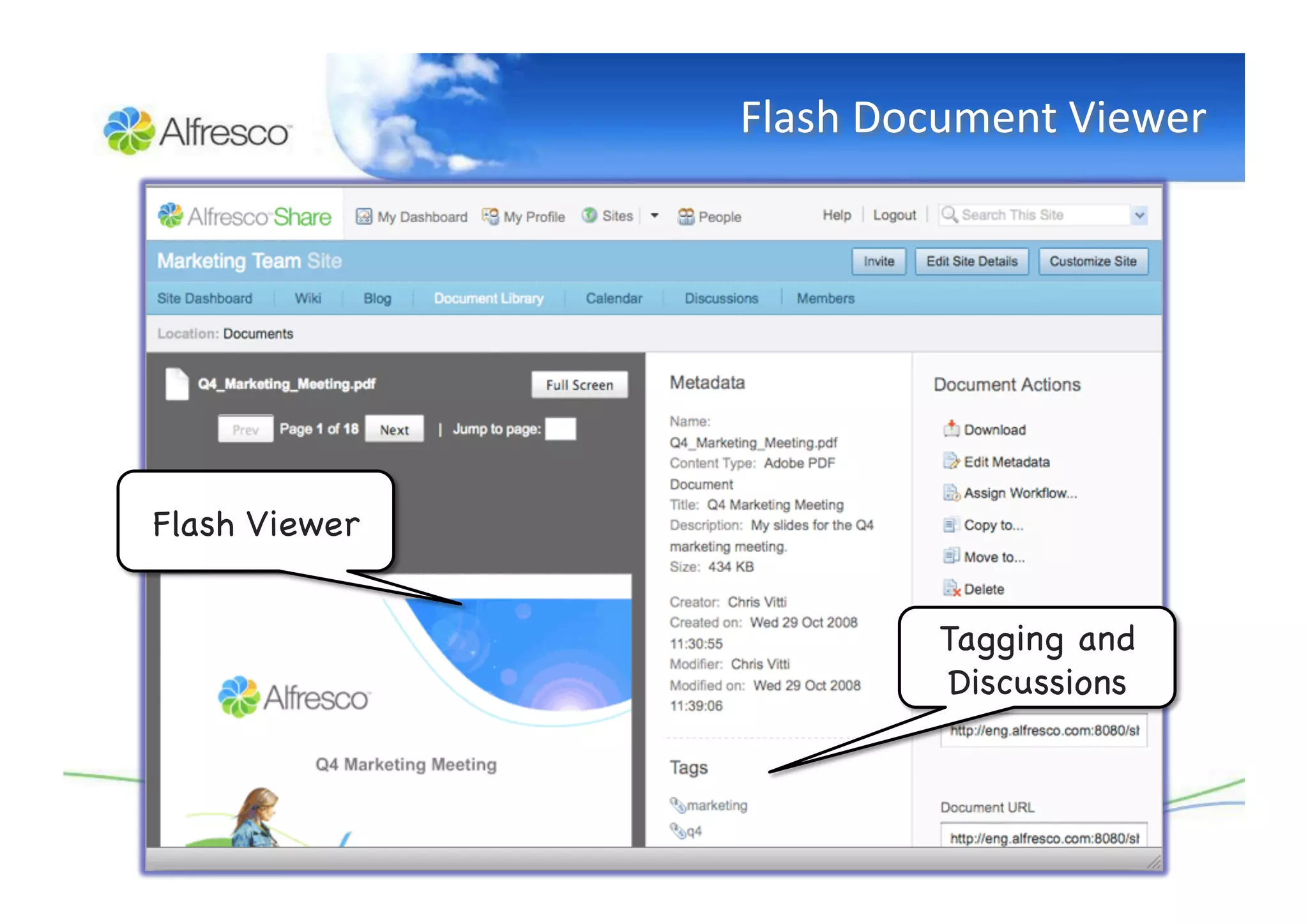The height and width of the screenshot is (924, 1308).
Task: Click the Invite button
Action: [x=879, y=261]
